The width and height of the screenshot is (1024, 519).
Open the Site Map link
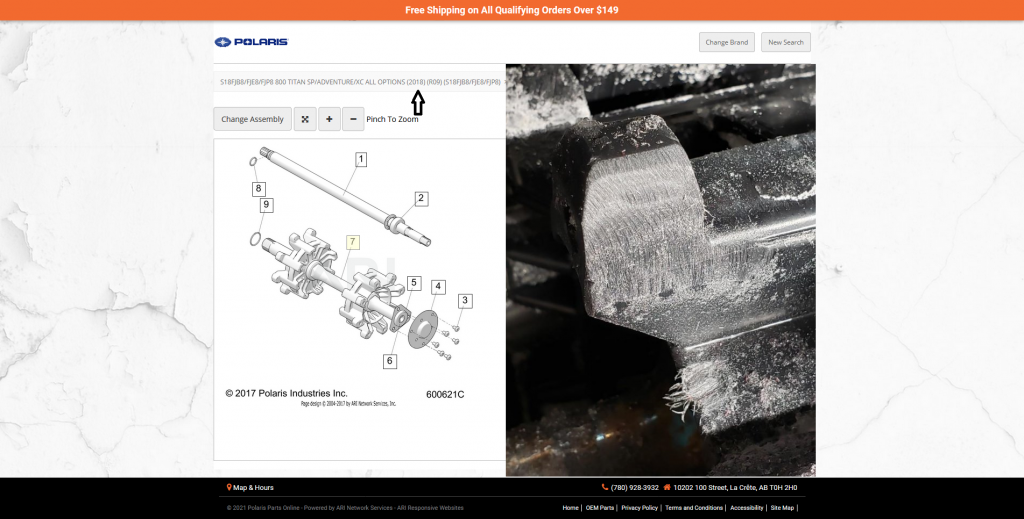[782, 508]
